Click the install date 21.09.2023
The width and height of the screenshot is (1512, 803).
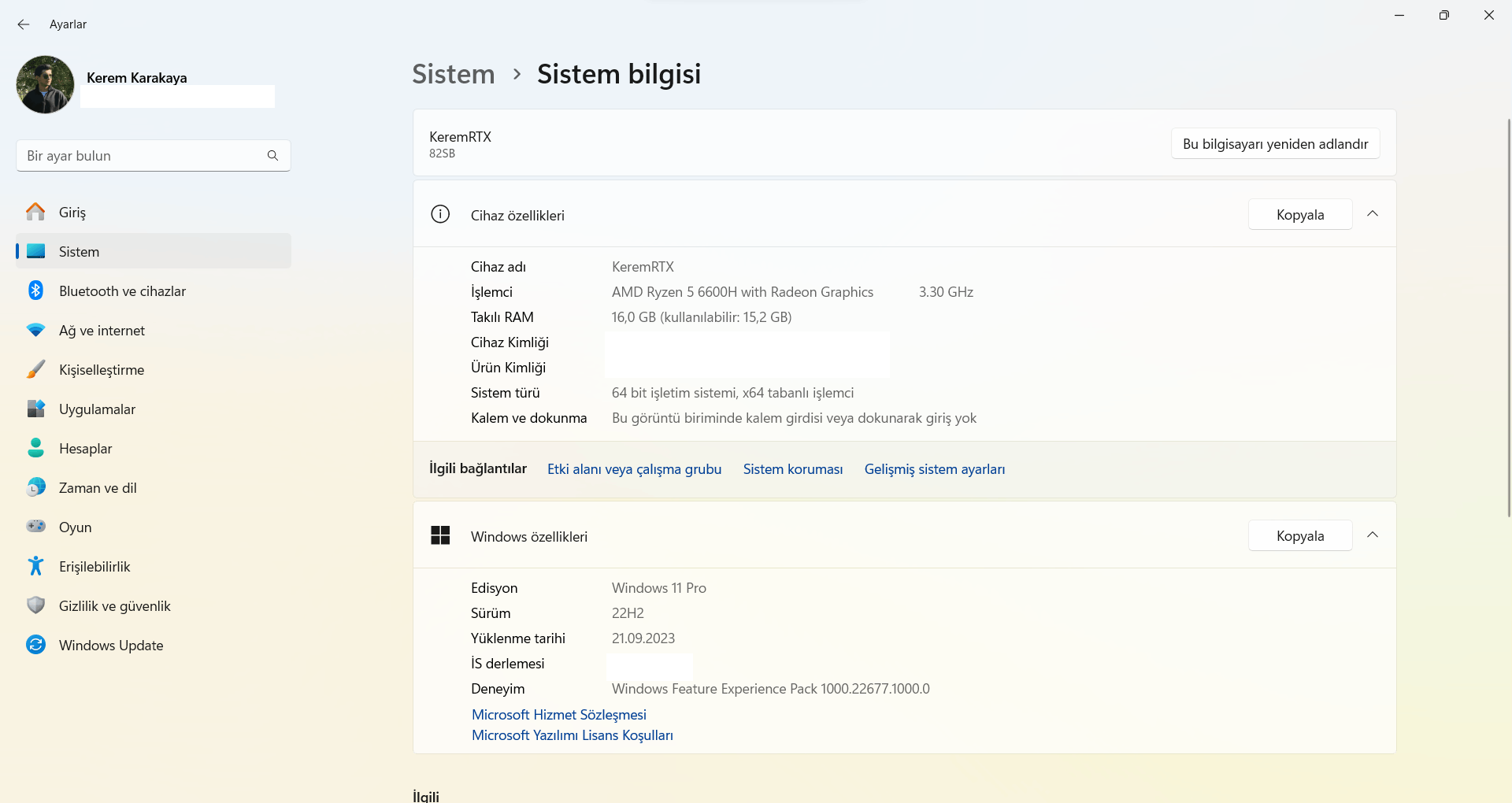pos(643,638)
